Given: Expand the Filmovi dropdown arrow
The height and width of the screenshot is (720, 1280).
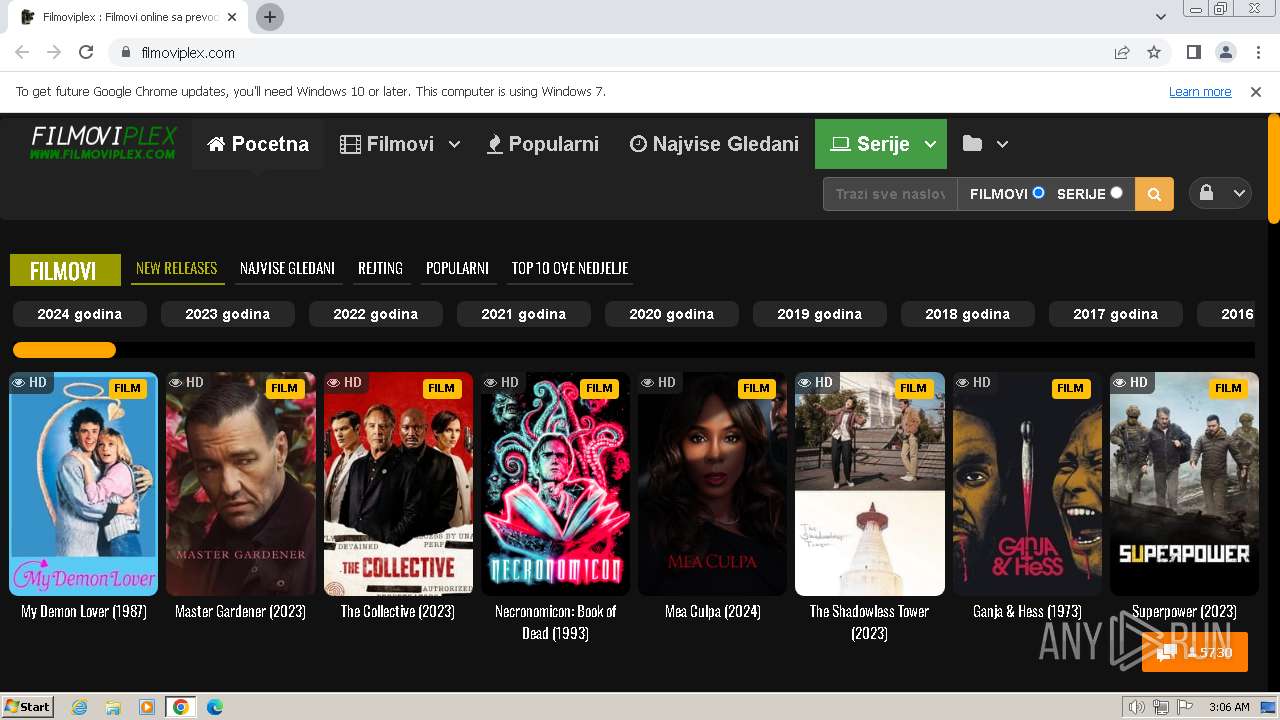Looking at the screenshot, I should (x=454, y=144).
